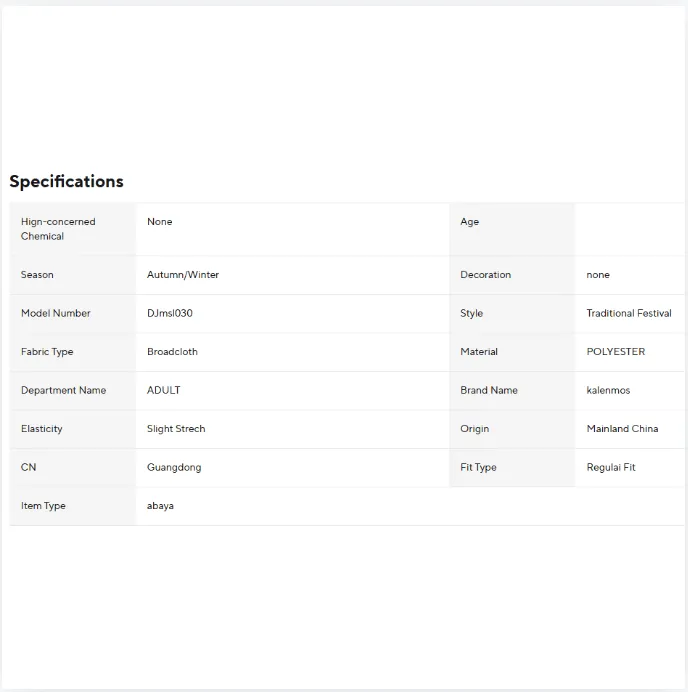The width and height of the screenshot is (688, 692).
Task: Click the Slight Strech elasticity value
Action: click(x=176, y=429)
